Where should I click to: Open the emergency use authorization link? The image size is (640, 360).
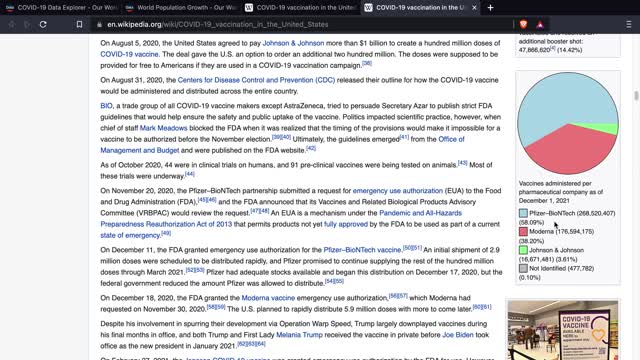(398, 191)
